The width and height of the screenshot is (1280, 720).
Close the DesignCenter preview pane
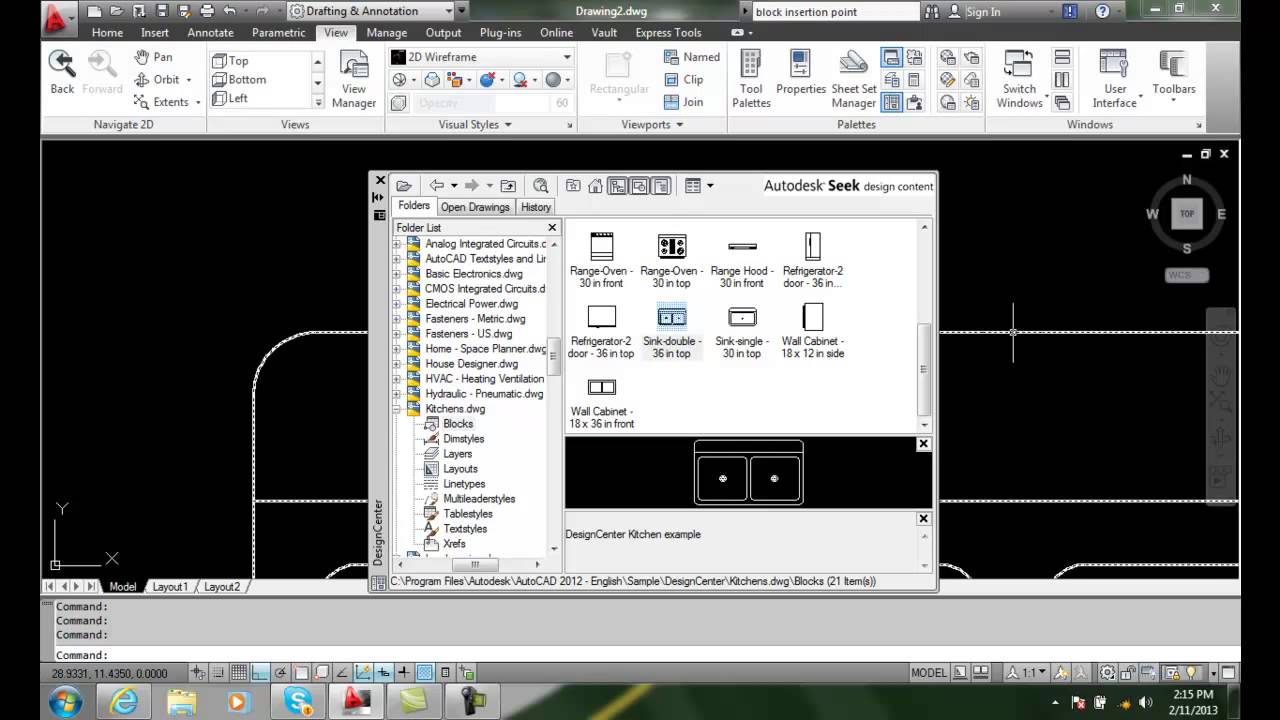[x=923, y=444]
